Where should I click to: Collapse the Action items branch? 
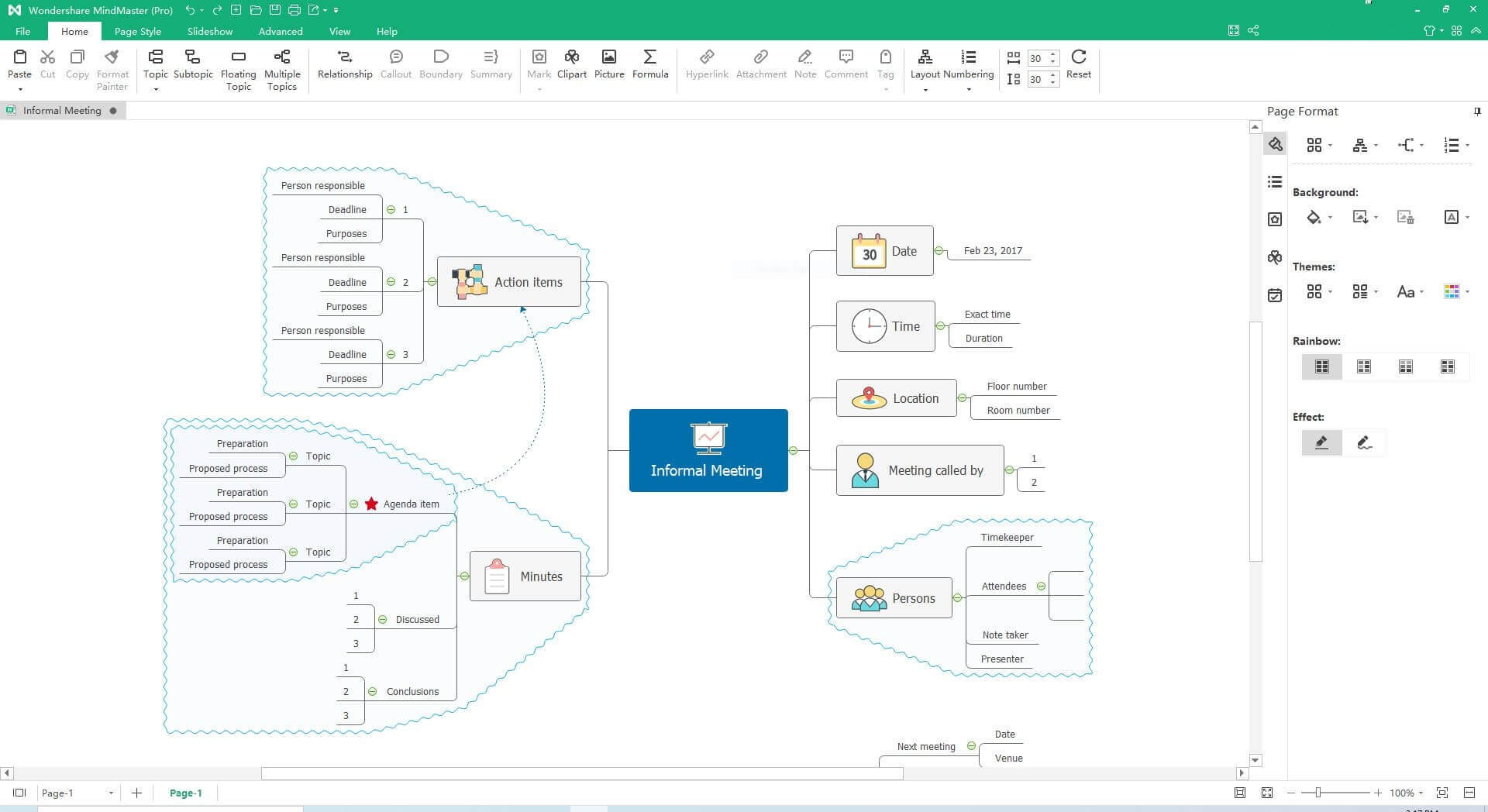pyautogui.click(x=432, y=282)
